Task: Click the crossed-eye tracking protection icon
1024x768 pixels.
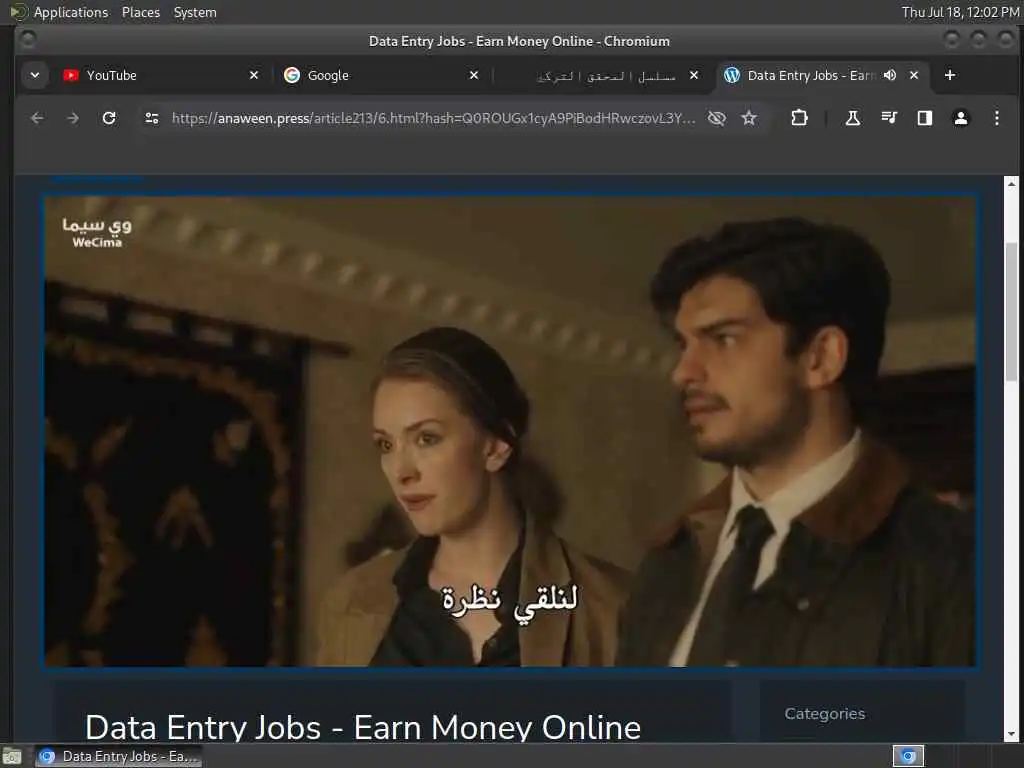Action: pyautogui.click(x=716, y=118)
